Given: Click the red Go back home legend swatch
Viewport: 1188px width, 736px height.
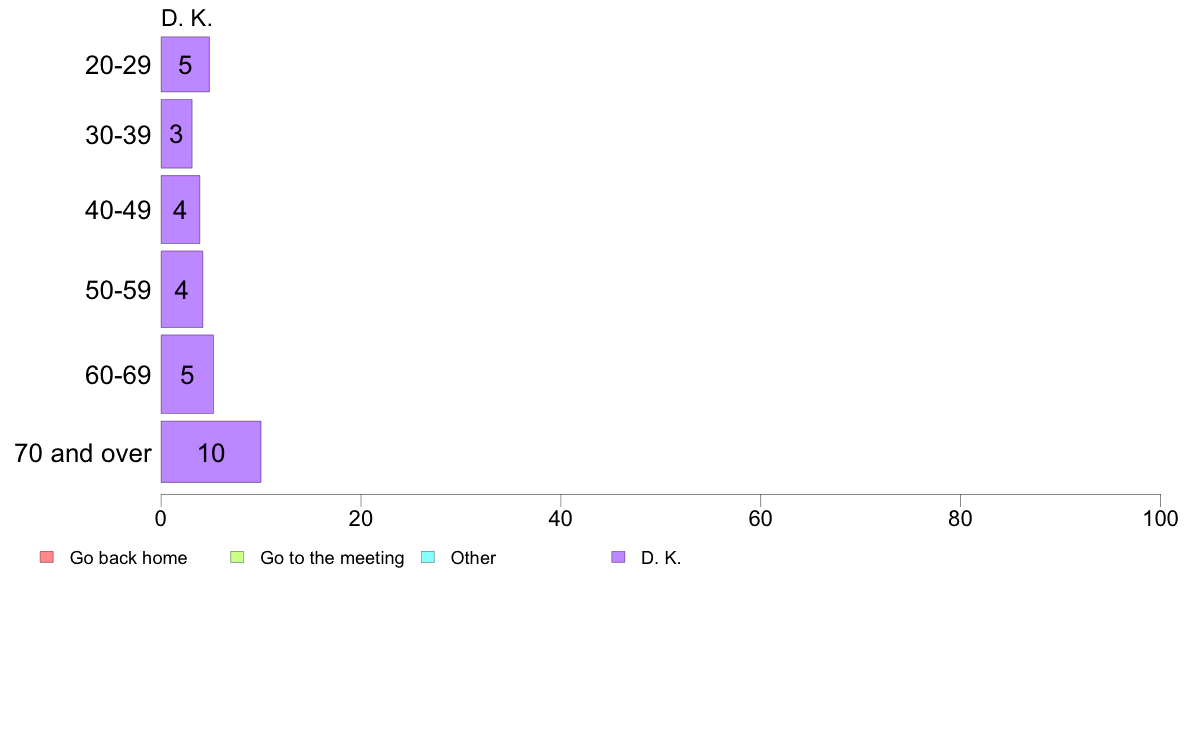Looking at the screenshot, I should 46,557.
